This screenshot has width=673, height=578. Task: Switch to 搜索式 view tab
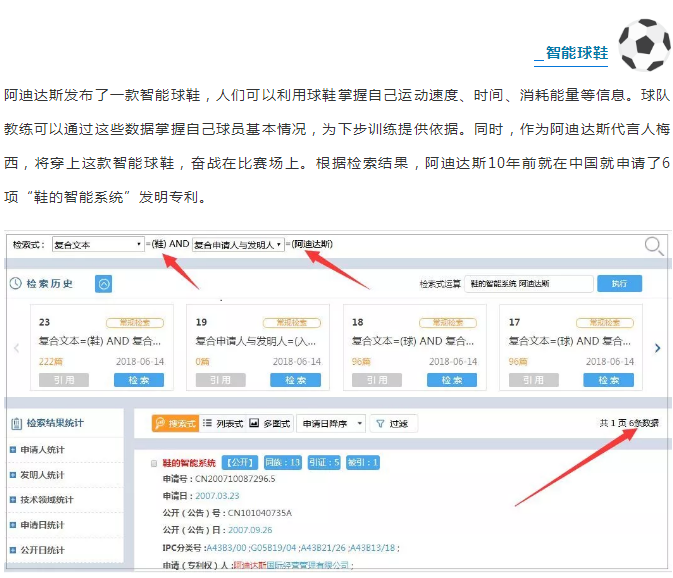click(x=175, y=424)
